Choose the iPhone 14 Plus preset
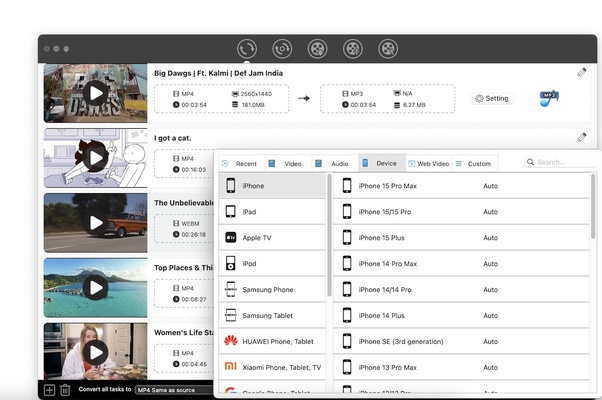 pyautogui.click(x=461, y=316)
